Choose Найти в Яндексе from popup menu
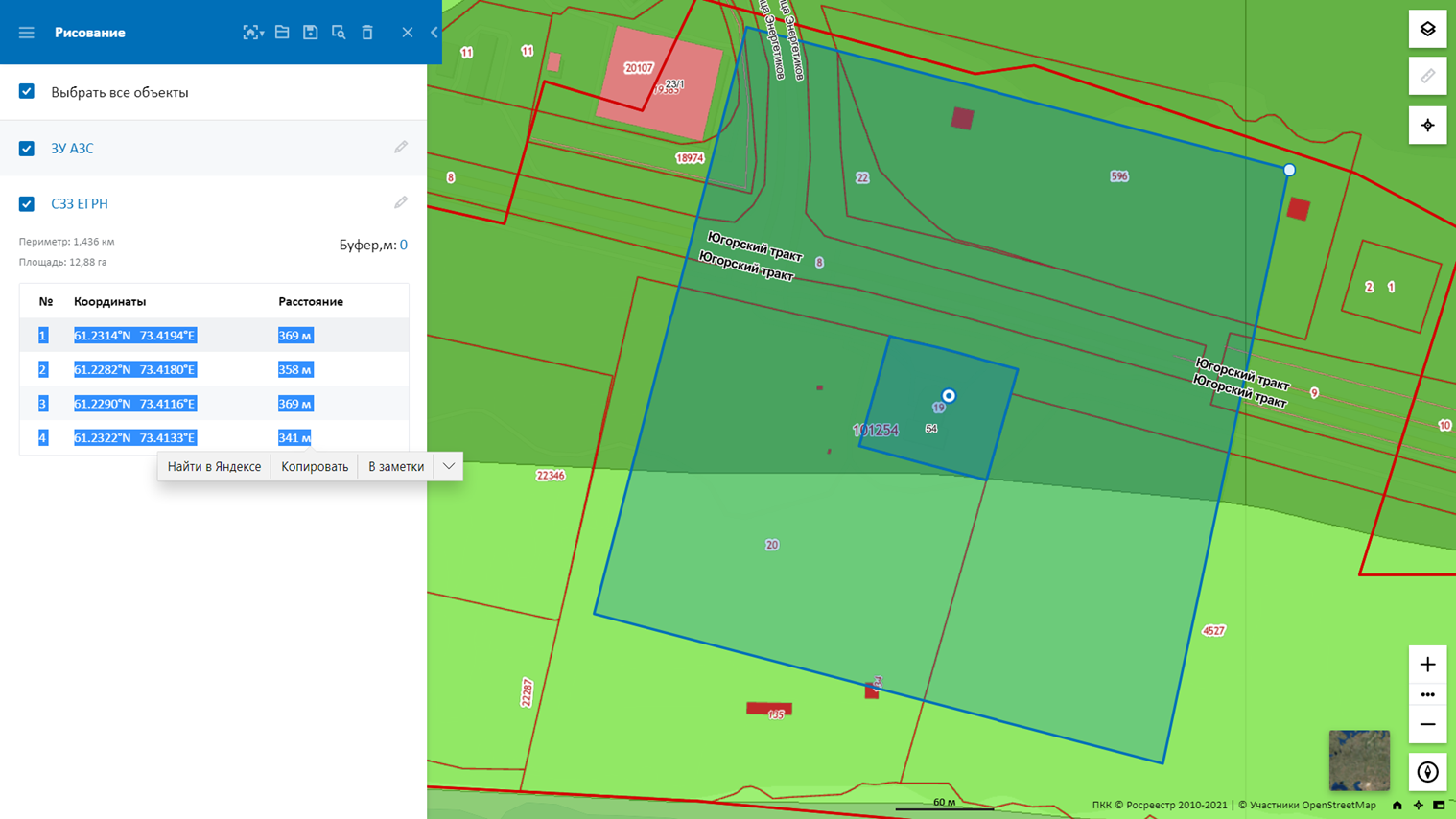Screen dimensions: 1456x819 coord(214,467)
